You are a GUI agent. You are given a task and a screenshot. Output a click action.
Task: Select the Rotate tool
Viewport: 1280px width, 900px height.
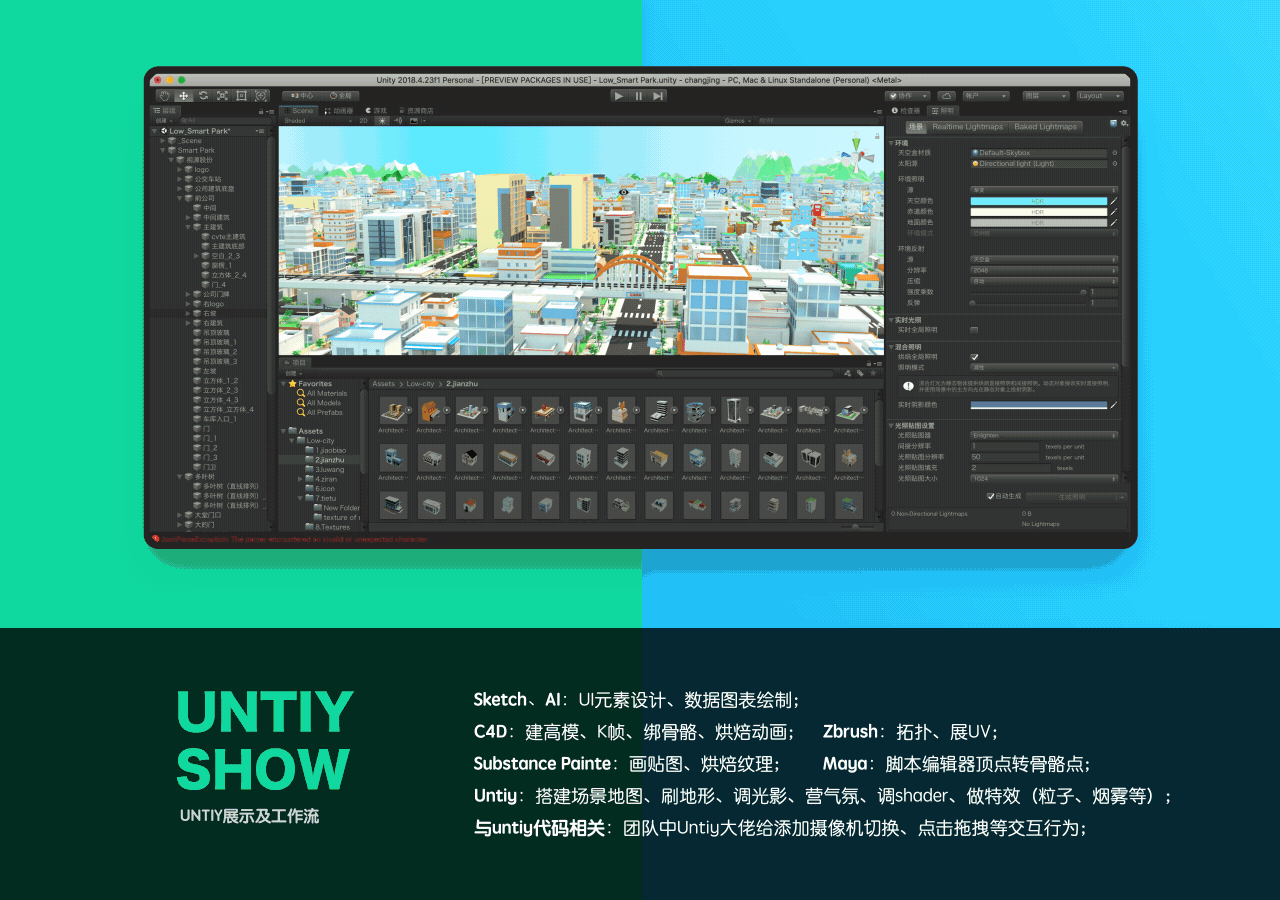pyautogui.click(x=203, y=96)
